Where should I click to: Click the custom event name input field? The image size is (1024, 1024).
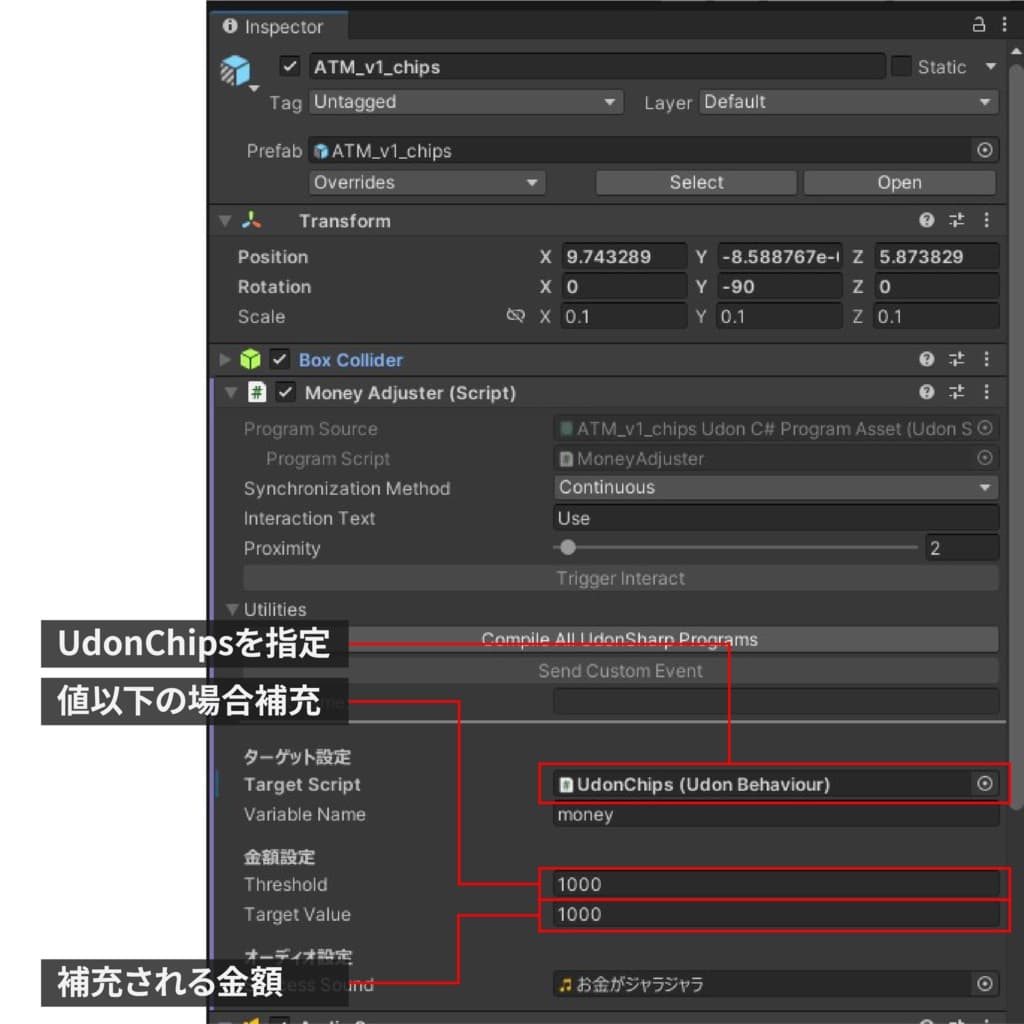point(776,701)
